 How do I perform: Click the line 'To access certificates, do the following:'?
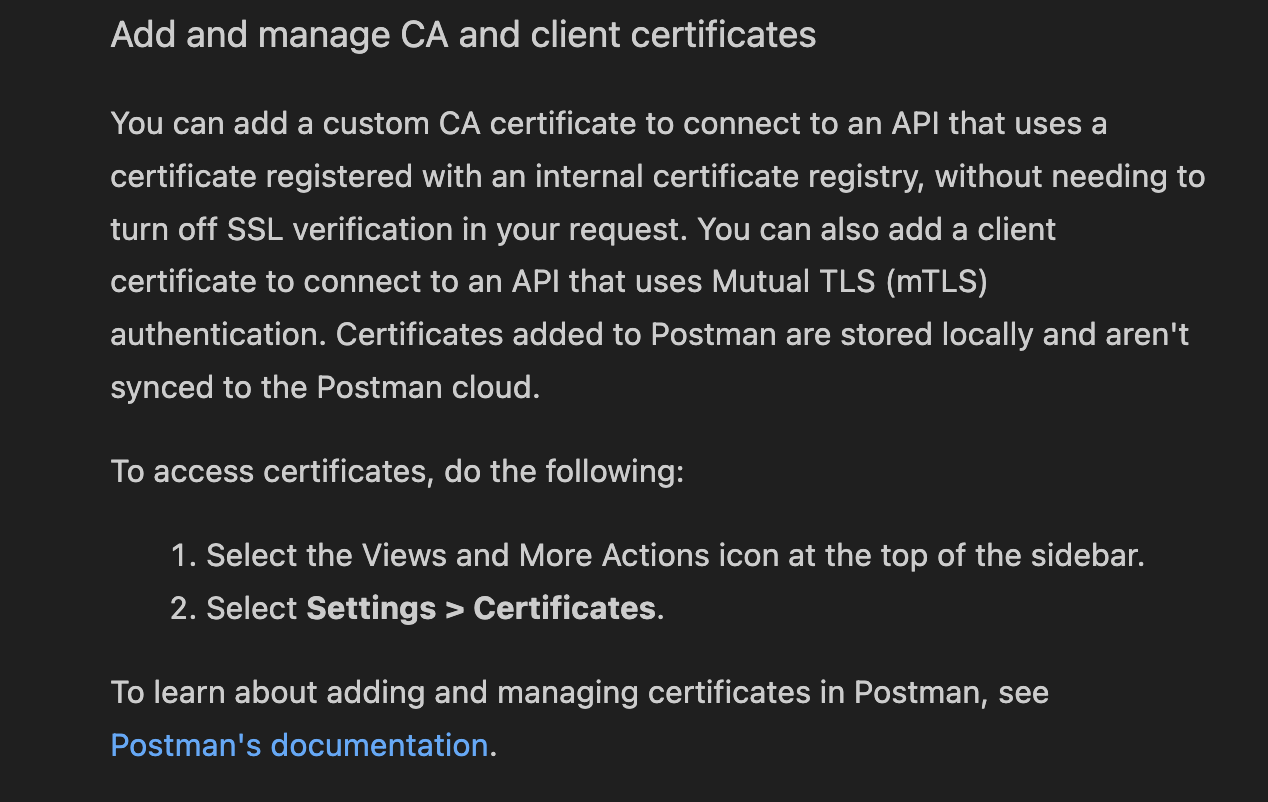point(397,471)
